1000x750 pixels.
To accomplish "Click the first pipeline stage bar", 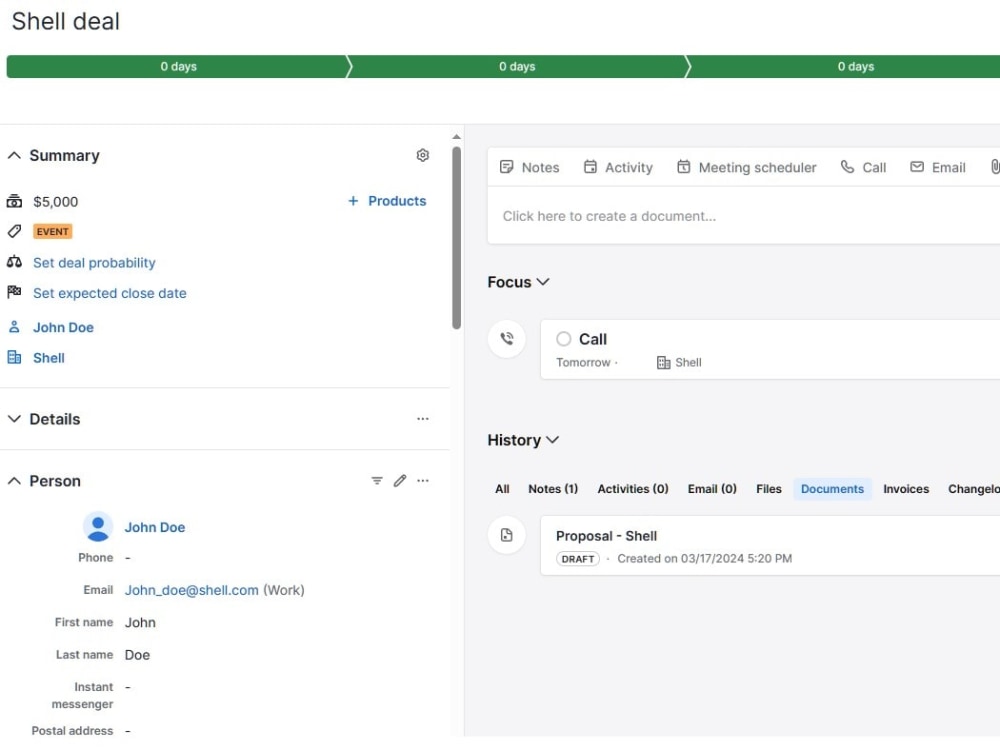I will (x=179, y=66).
